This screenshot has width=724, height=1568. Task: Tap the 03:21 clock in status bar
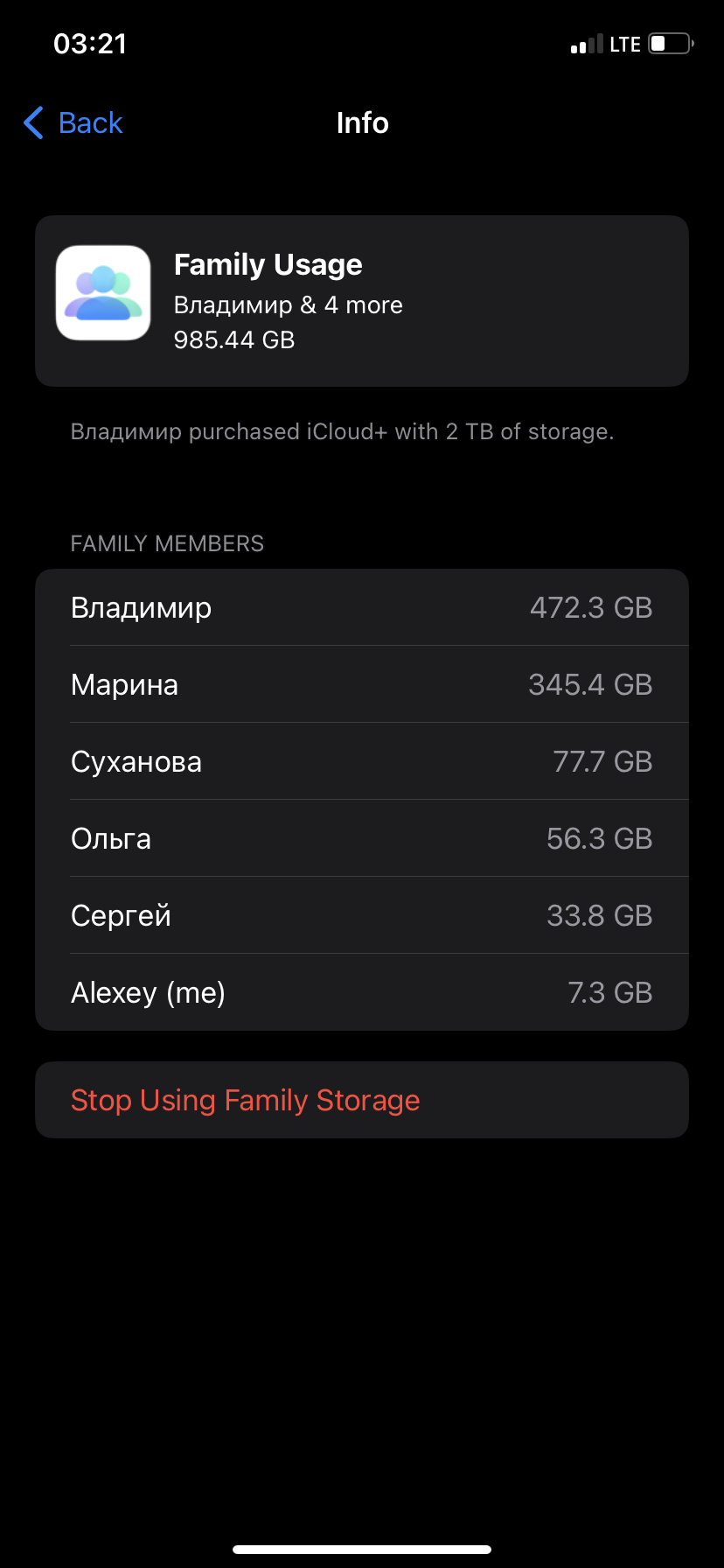pyautogui.click(x=90, y=44)
